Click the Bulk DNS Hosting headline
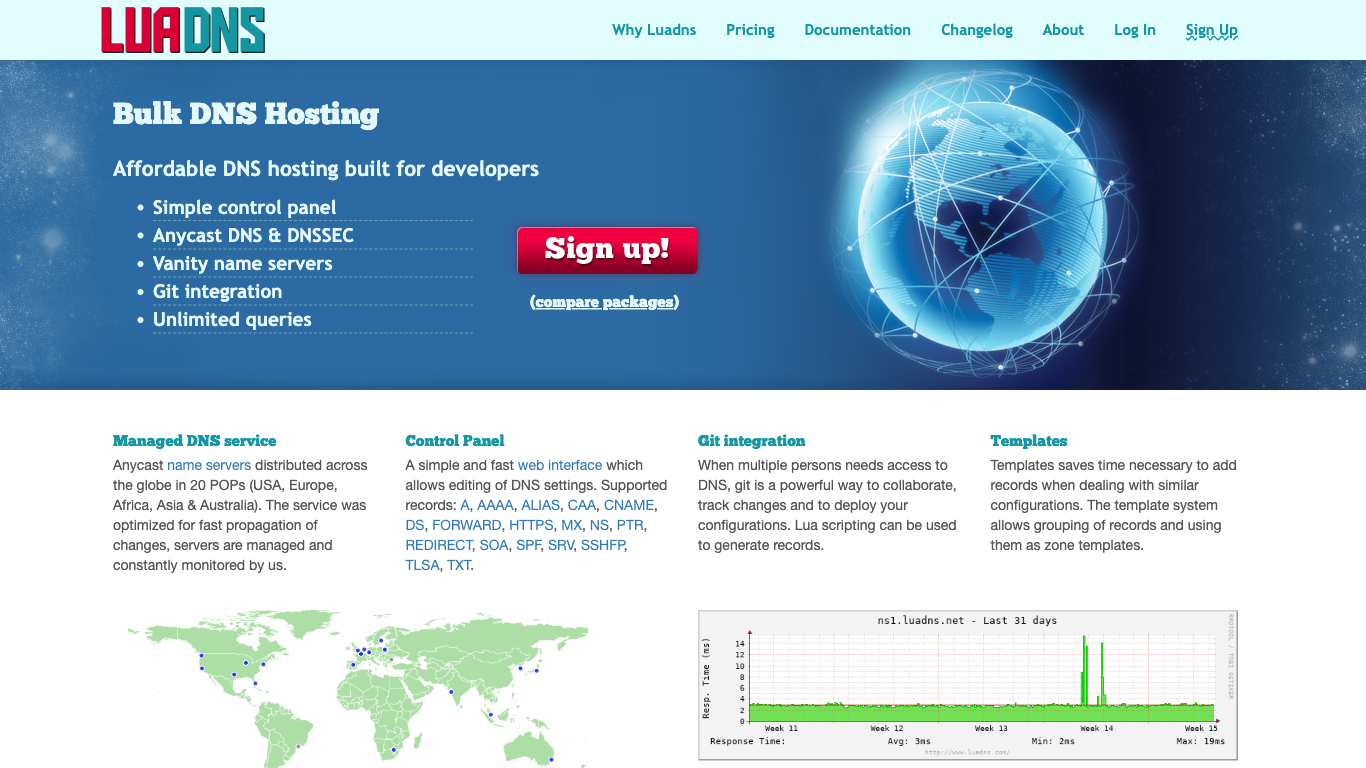1366x768 pixels. (x=246, y=114)
